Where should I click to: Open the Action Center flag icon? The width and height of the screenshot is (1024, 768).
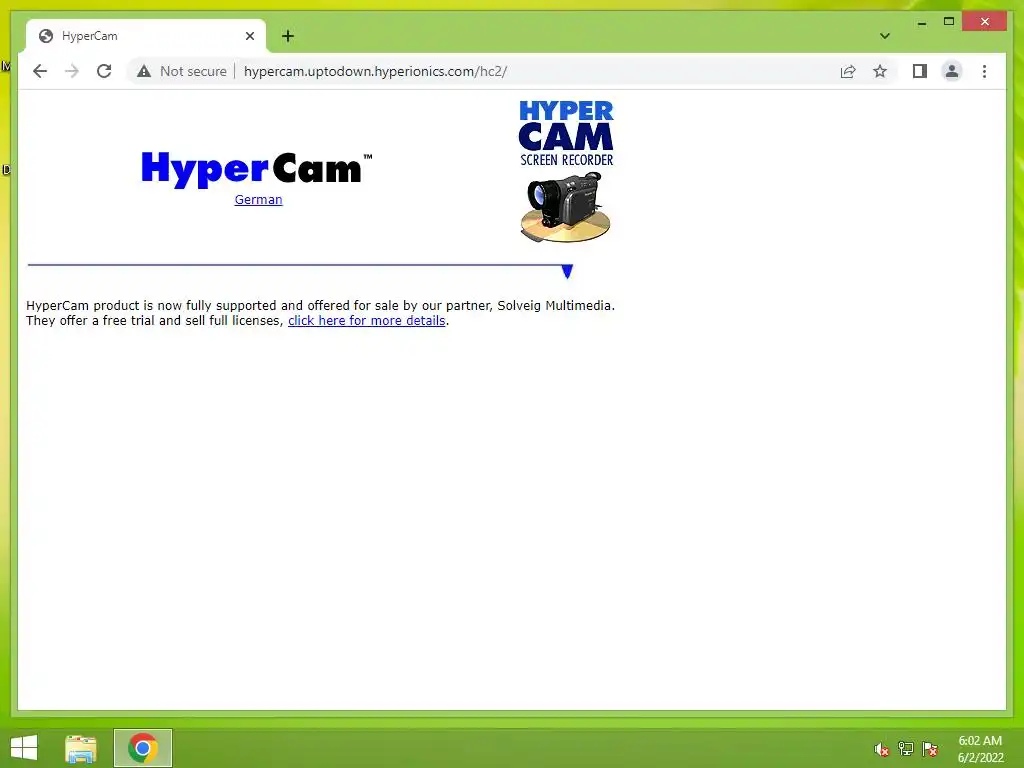coord(930,748)
